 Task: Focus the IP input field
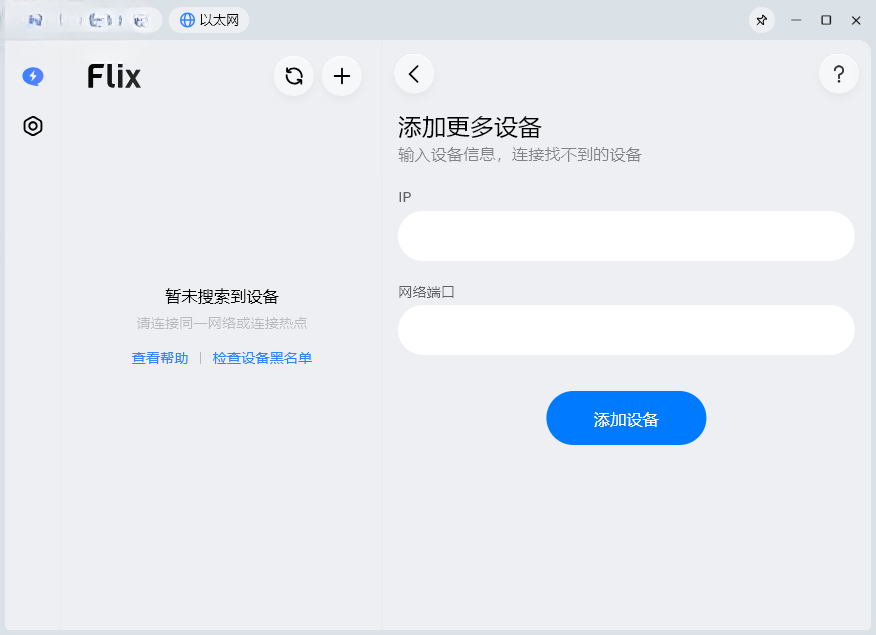(x=626, y=236)
